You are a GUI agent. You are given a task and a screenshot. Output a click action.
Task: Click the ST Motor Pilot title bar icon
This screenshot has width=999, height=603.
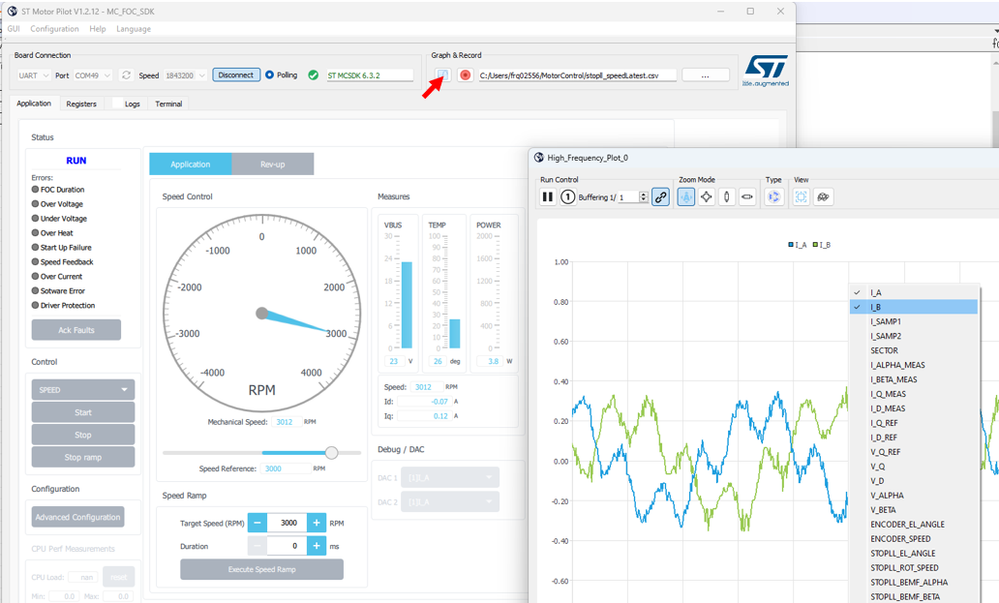12,11
